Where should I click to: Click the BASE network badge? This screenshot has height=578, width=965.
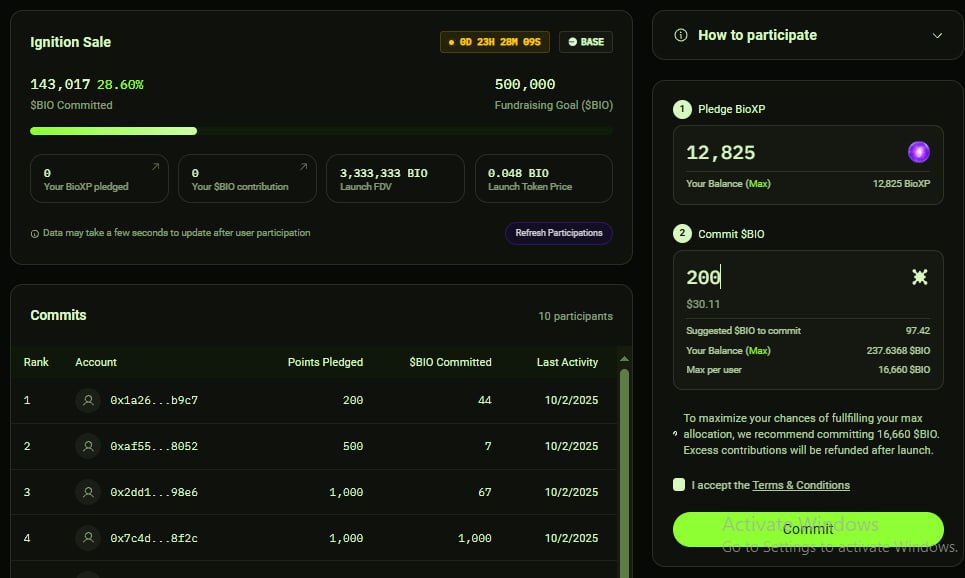[x=585, y=42]
